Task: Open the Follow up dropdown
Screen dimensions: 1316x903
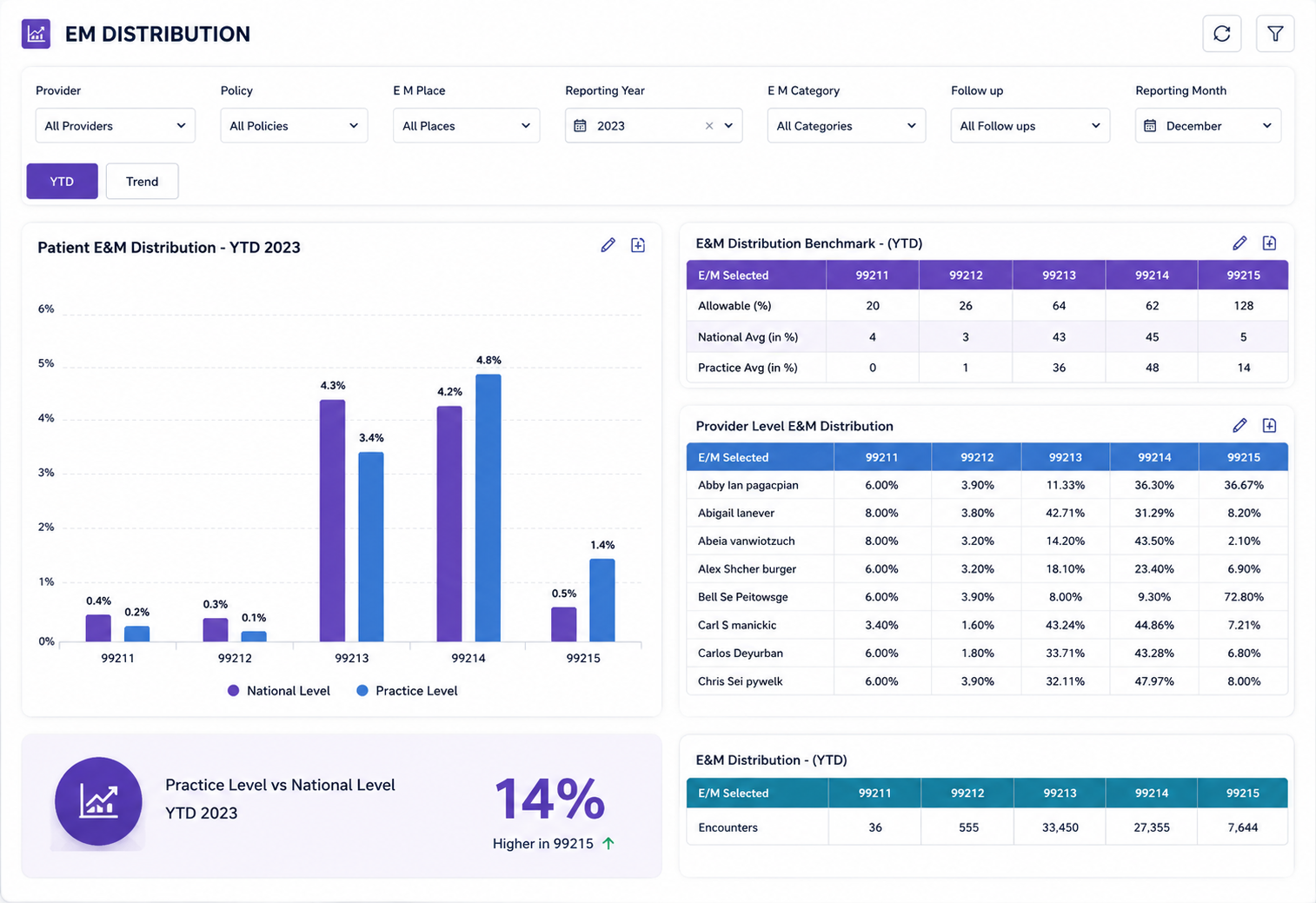Action: pos(1030,126)
